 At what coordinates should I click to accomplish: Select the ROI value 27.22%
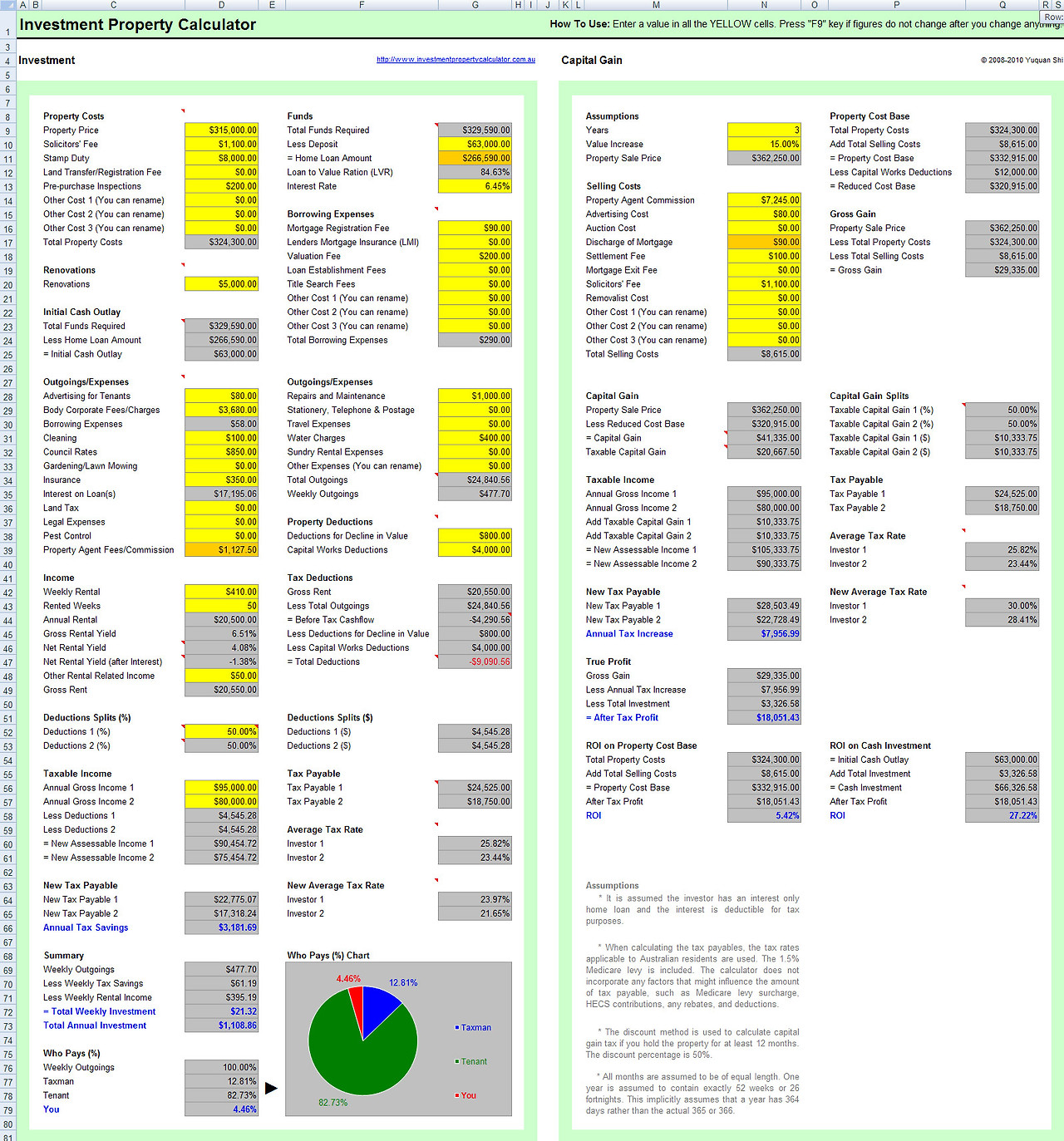coord(1002,815)
